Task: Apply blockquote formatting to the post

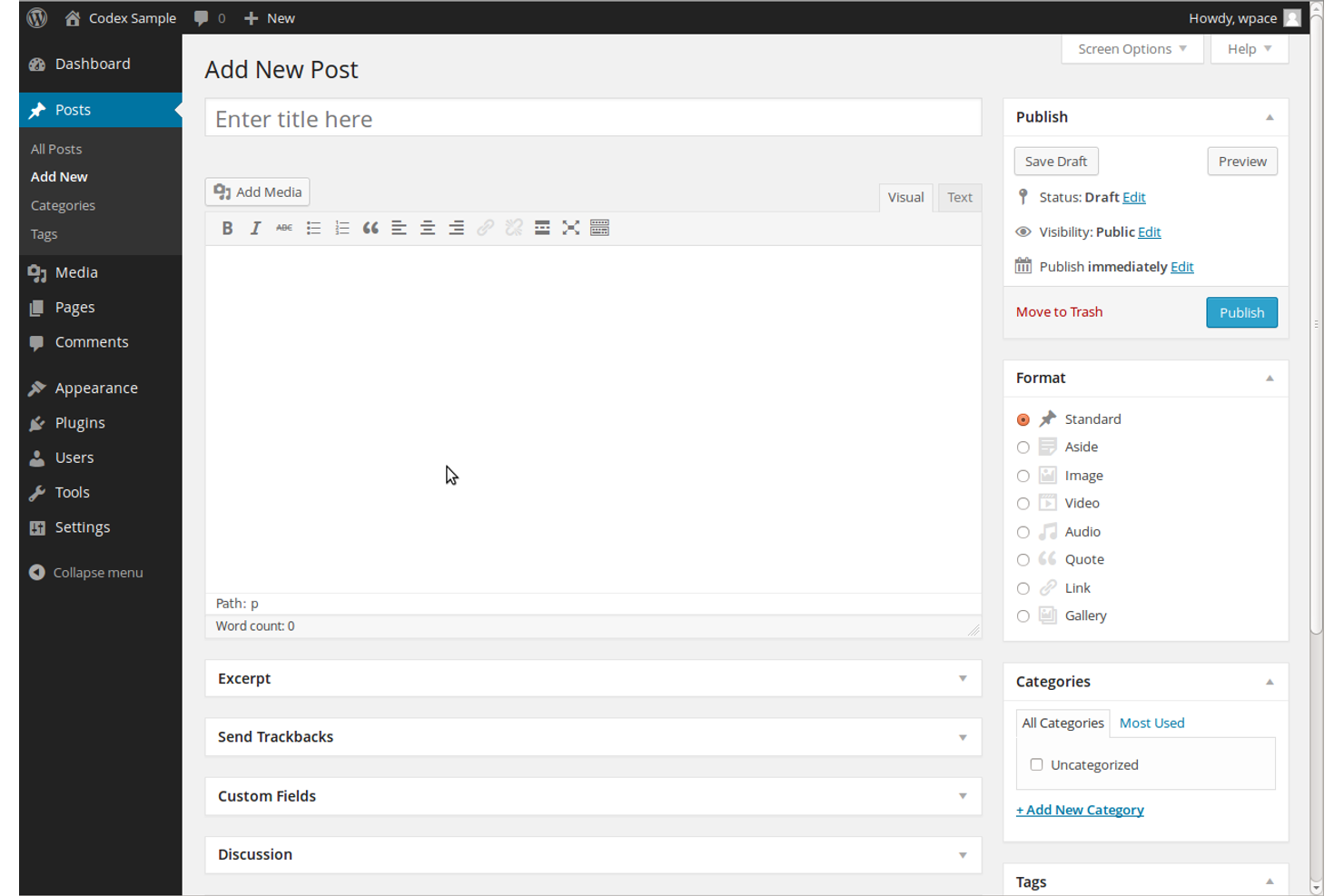Action: pos(371,228)
